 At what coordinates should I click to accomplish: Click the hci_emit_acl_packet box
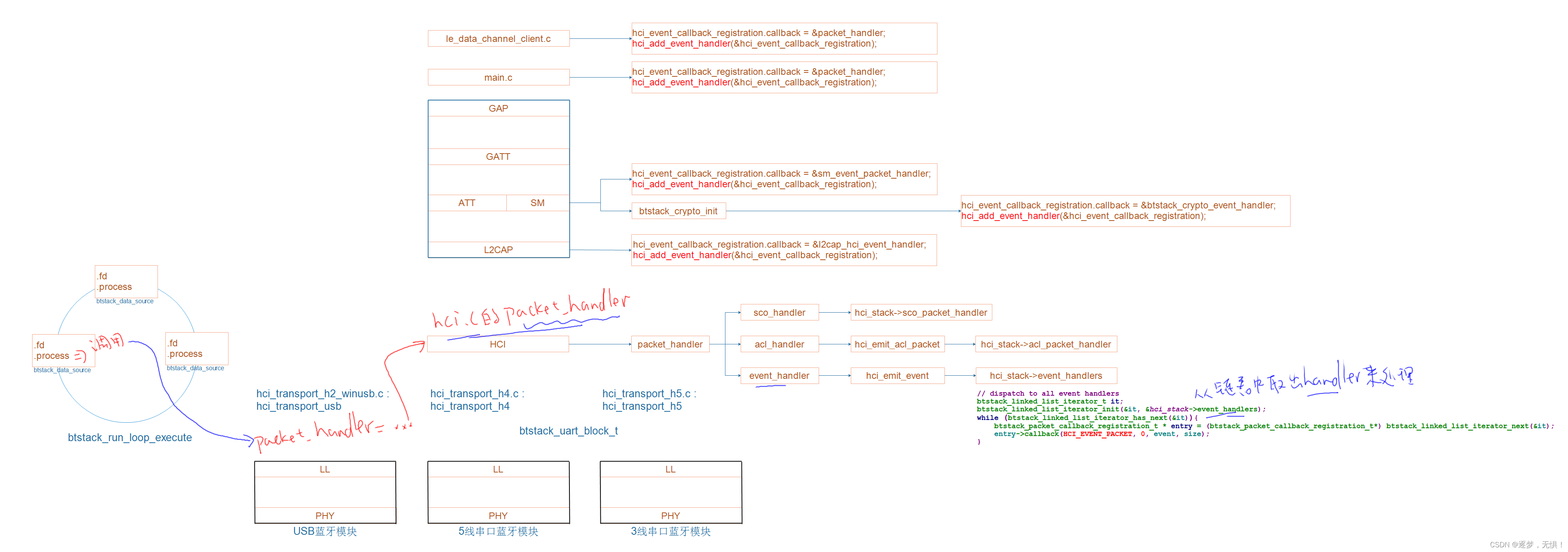[x=897, y=344]
